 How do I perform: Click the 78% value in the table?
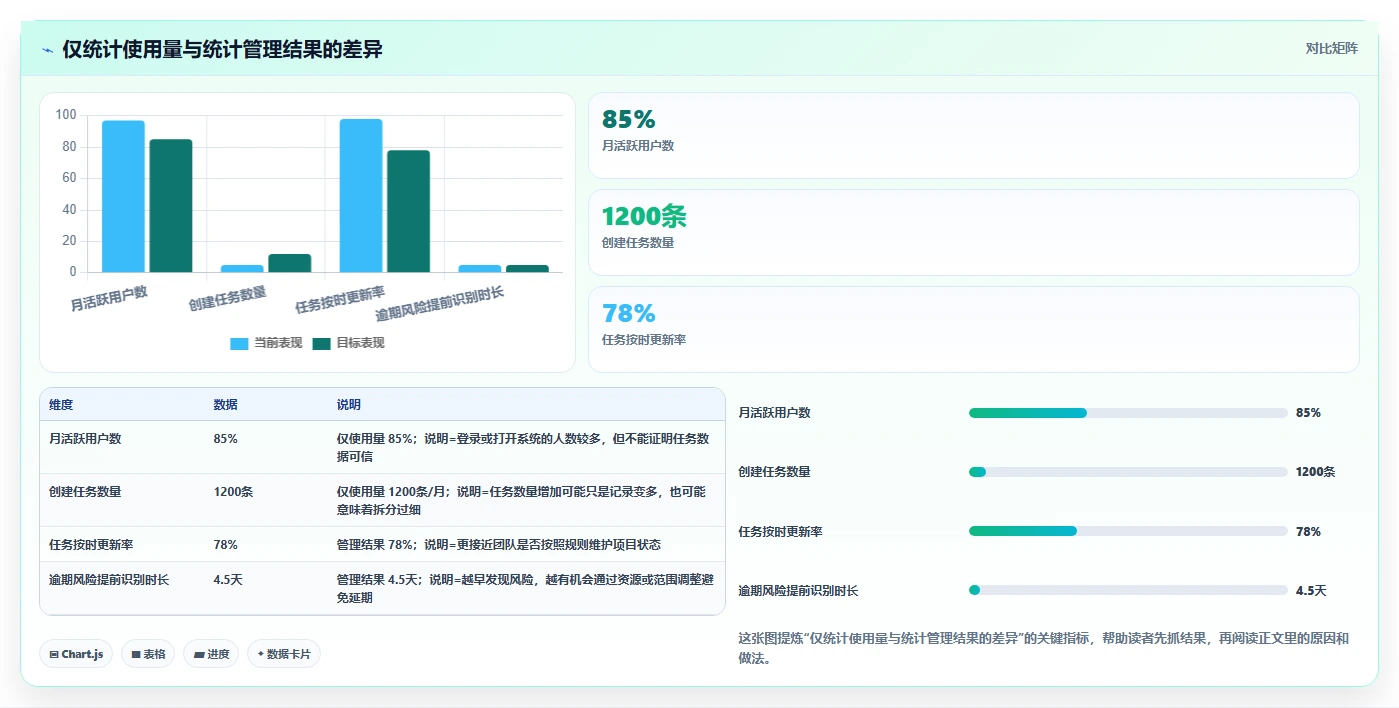(x=225, y=545)
